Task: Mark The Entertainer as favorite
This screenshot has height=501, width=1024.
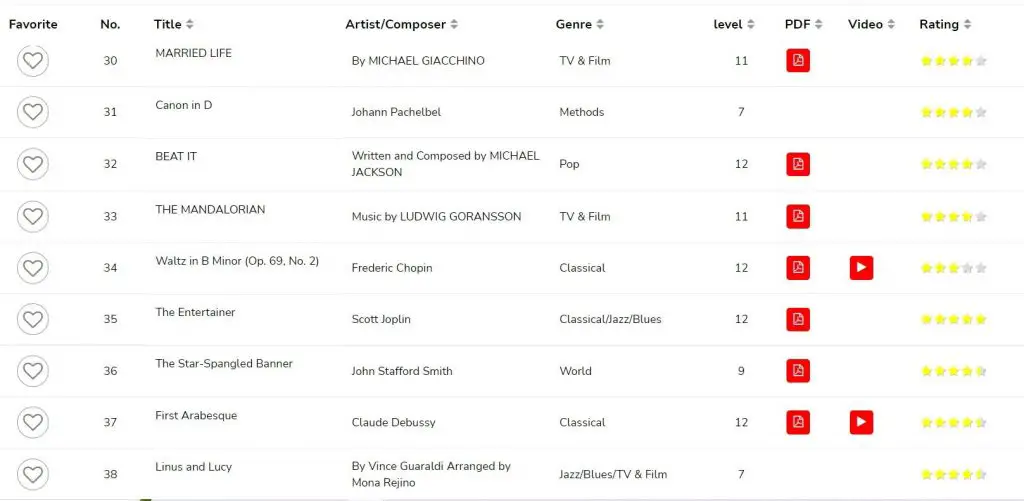Action: click(33, 319)
